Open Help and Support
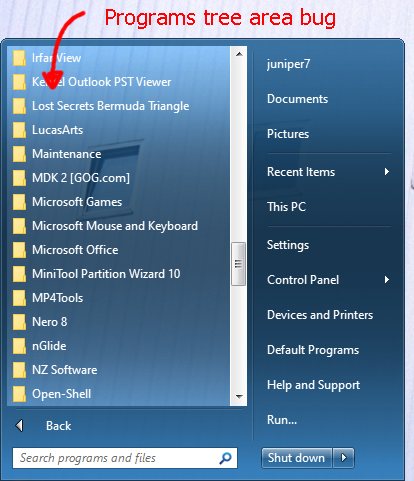This screenshot has height=481, width=414. point(313,385)
